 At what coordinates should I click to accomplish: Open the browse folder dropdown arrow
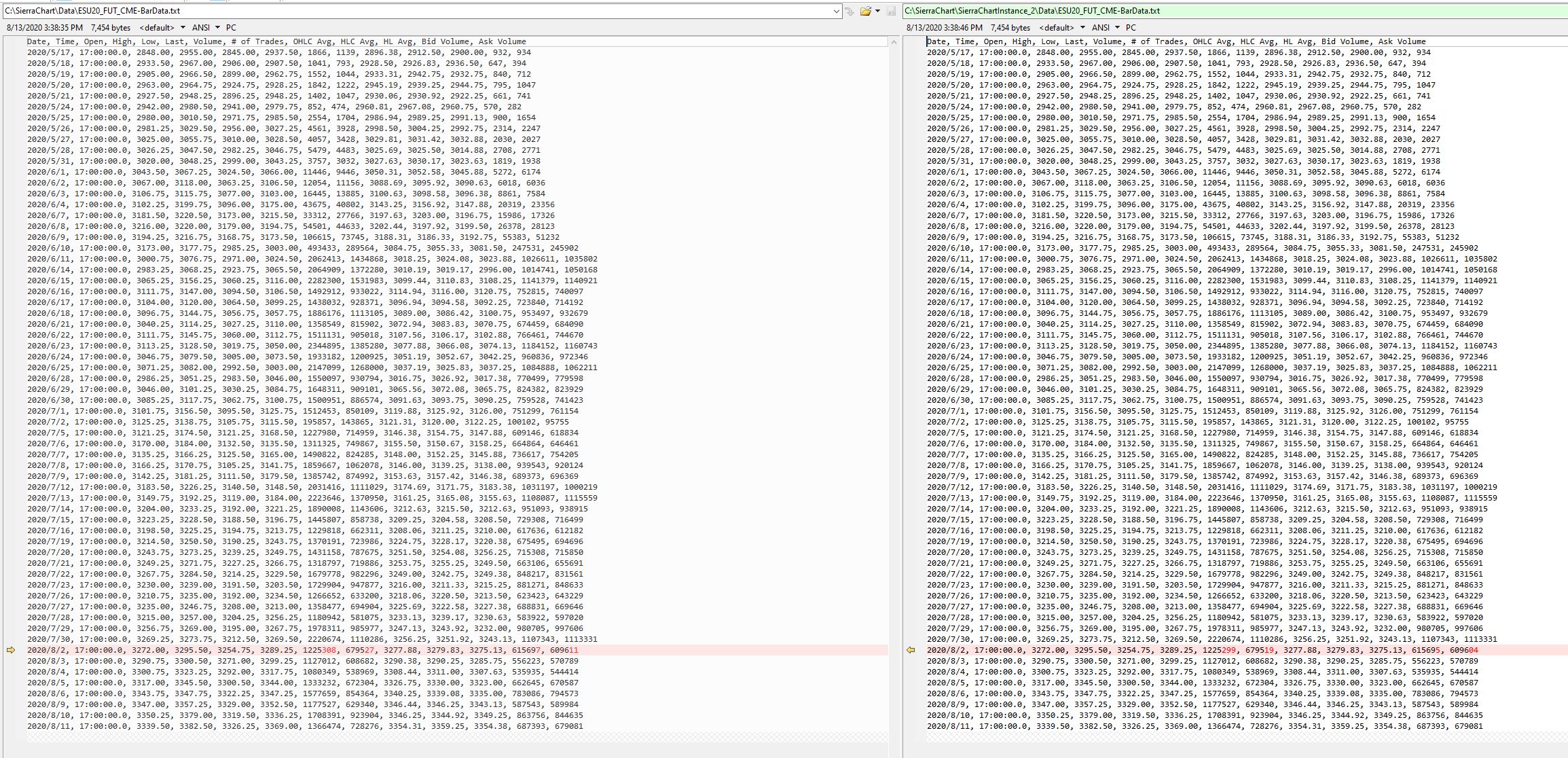[x=877, y=11]
